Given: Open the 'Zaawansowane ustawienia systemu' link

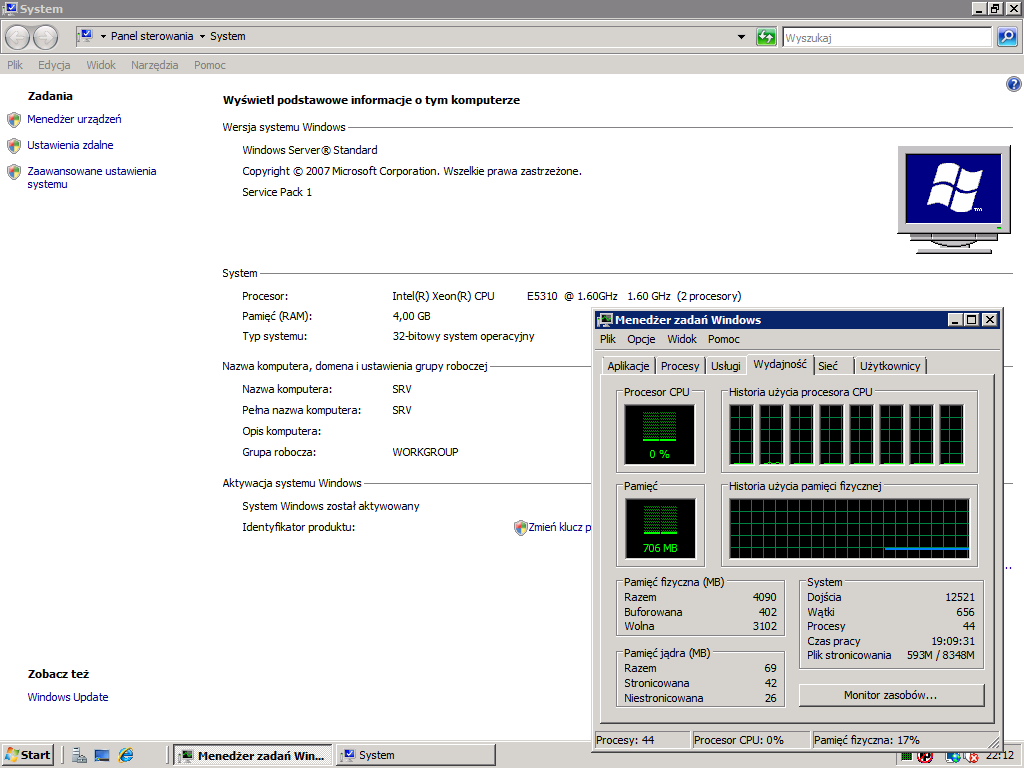Looking at the screenshot, I should pos(91,178).
